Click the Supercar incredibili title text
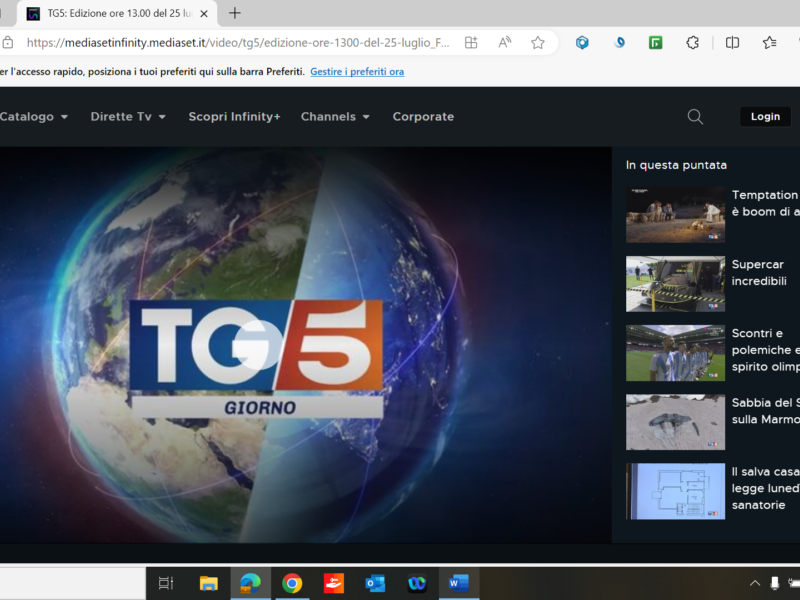 click(759, 272)
